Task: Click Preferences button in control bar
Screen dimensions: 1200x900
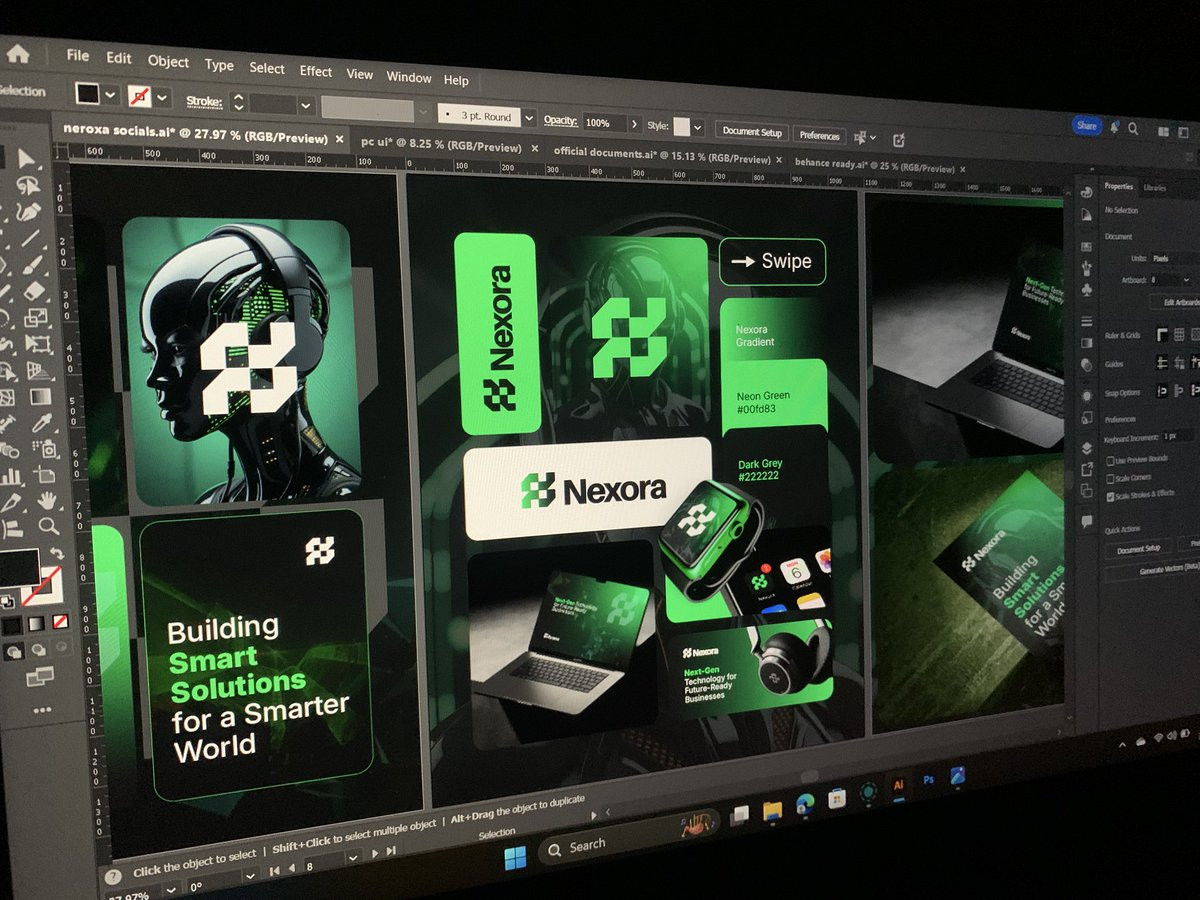Action: (x=820, y=135)
